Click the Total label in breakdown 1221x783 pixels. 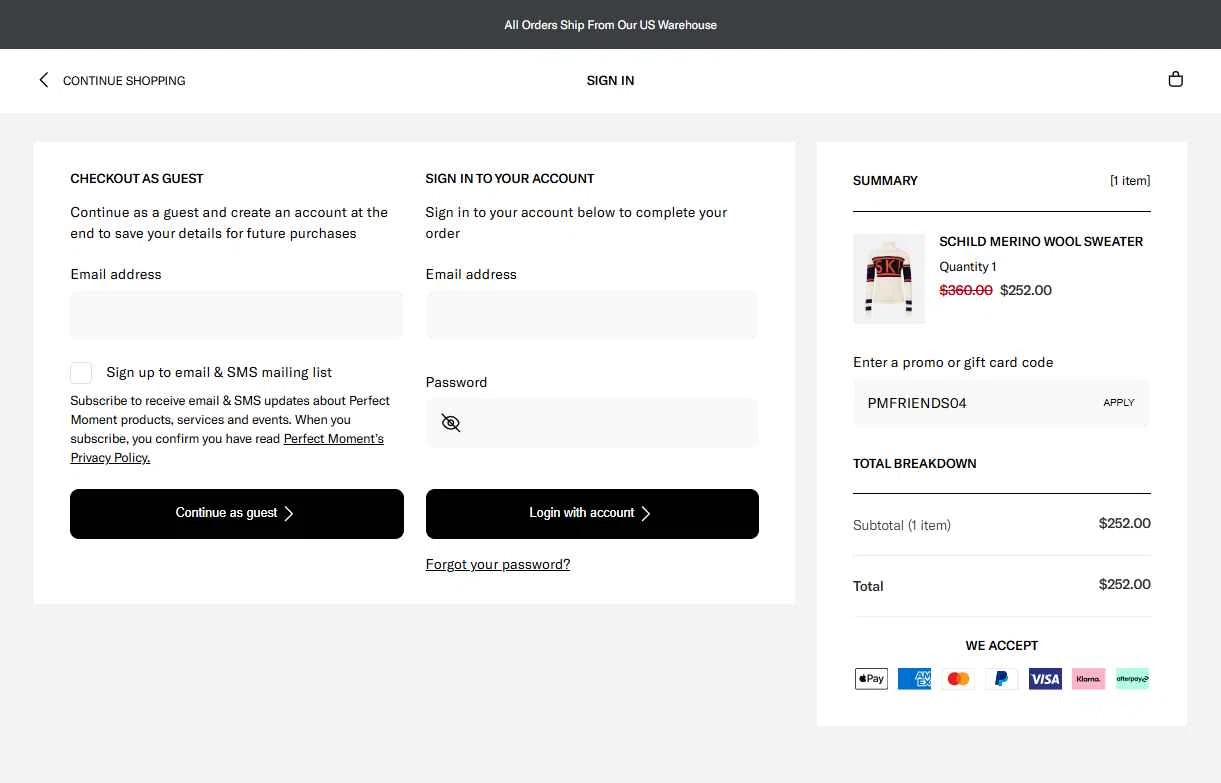pyautogui.click(x=868, y=586)
